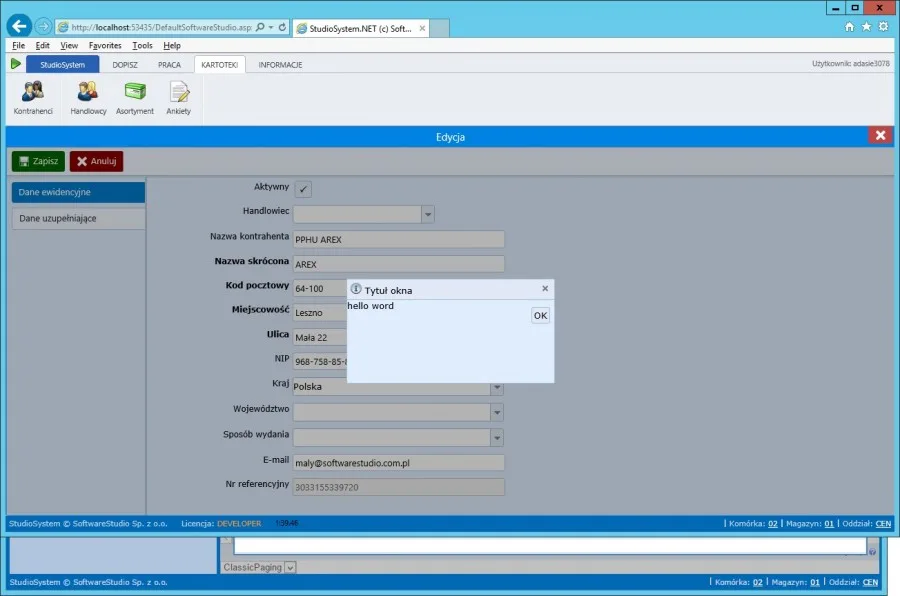
Task: Confirm the dialog with OK
Action: pyautogui.click(x=540, y=315)
